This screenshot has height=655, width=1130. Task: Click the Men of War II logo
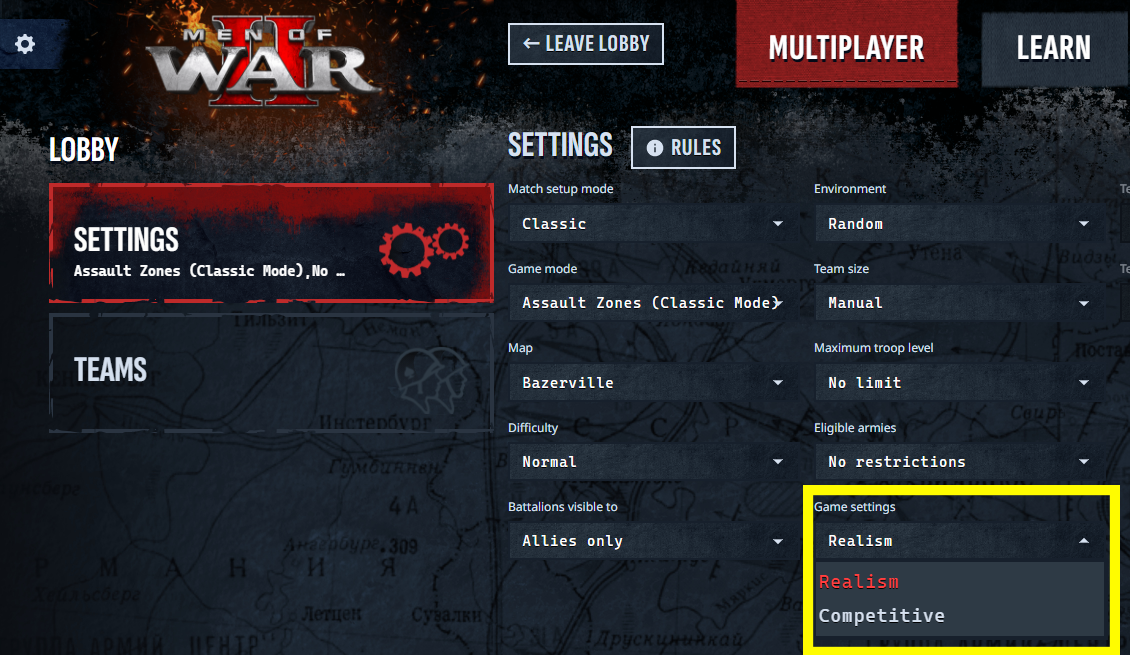pos(262,63)
